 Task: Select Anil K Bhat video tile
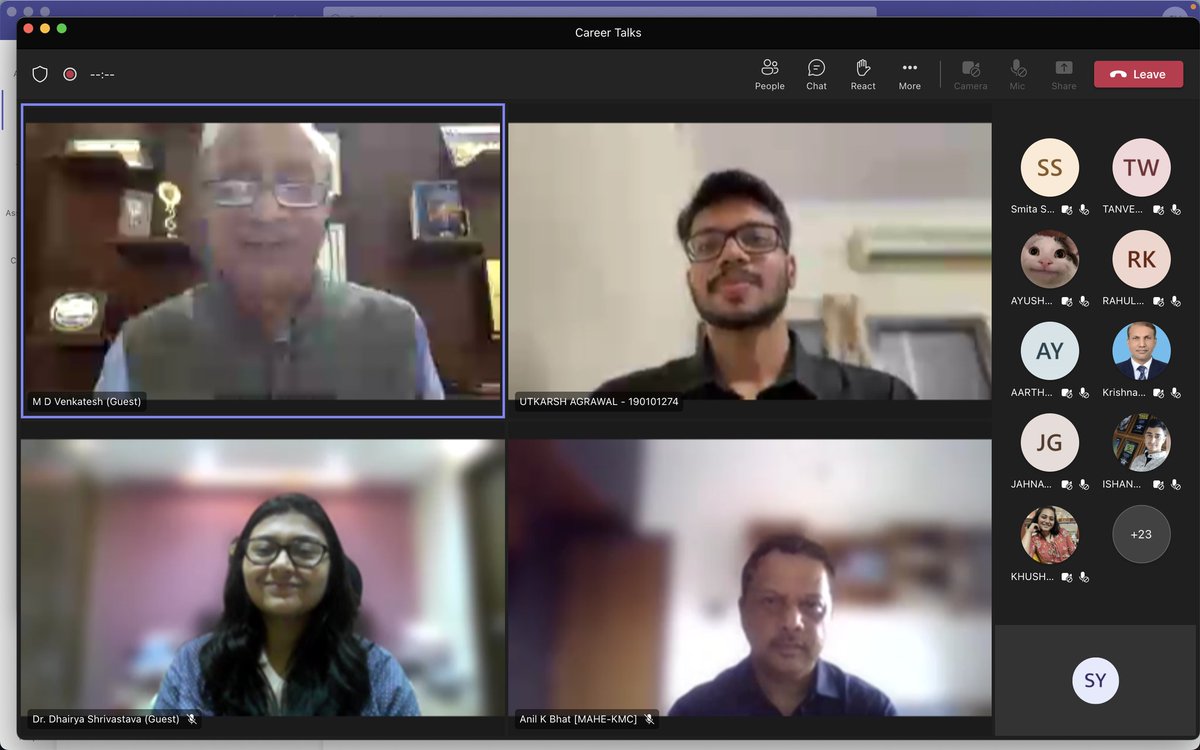pyautogui.click(x=750, y=578)
